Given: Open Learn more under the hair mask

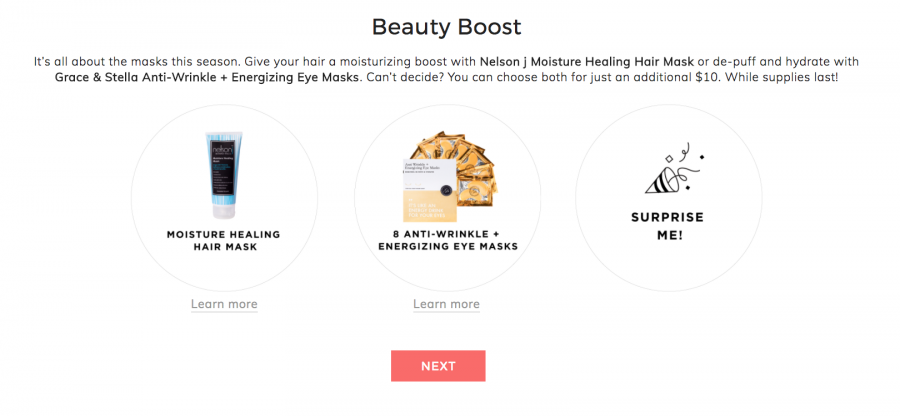Looking at the screenshot, I should [x=224, y=304].
